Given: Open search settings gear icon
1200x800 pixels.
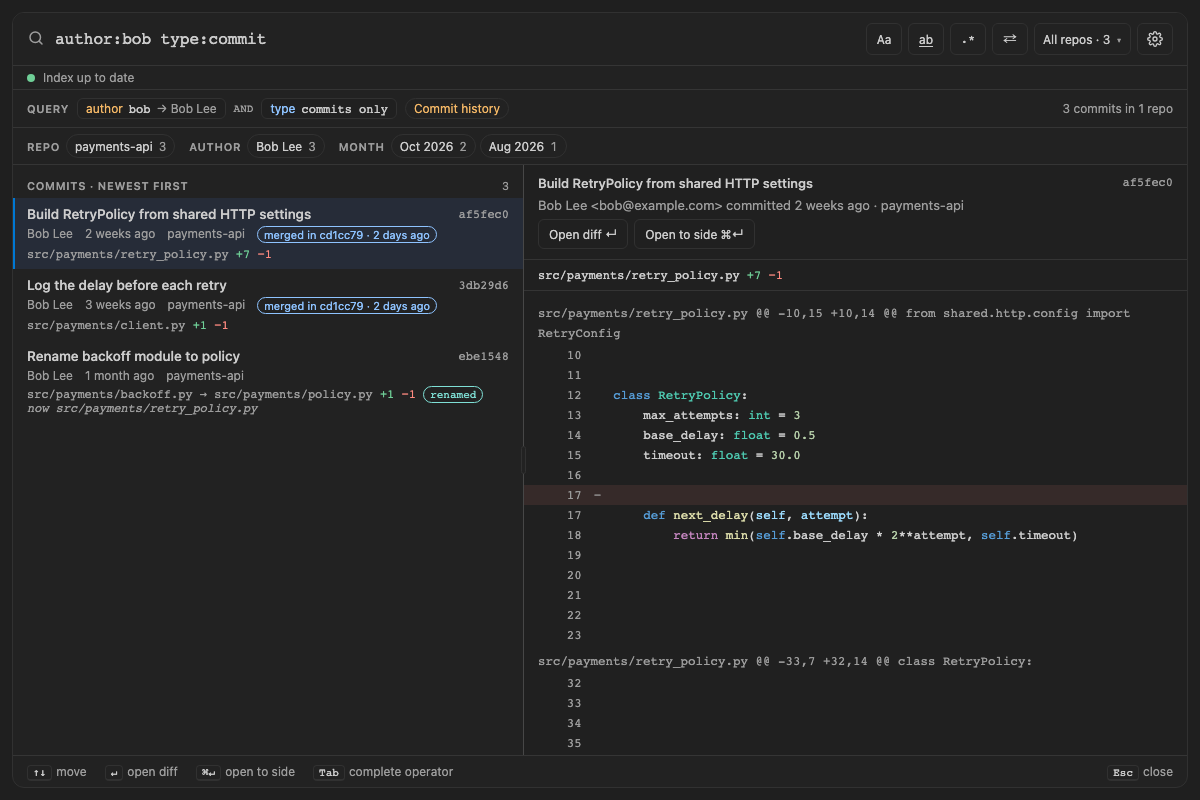Looking at the screenshot, I should coord(1155,39).
